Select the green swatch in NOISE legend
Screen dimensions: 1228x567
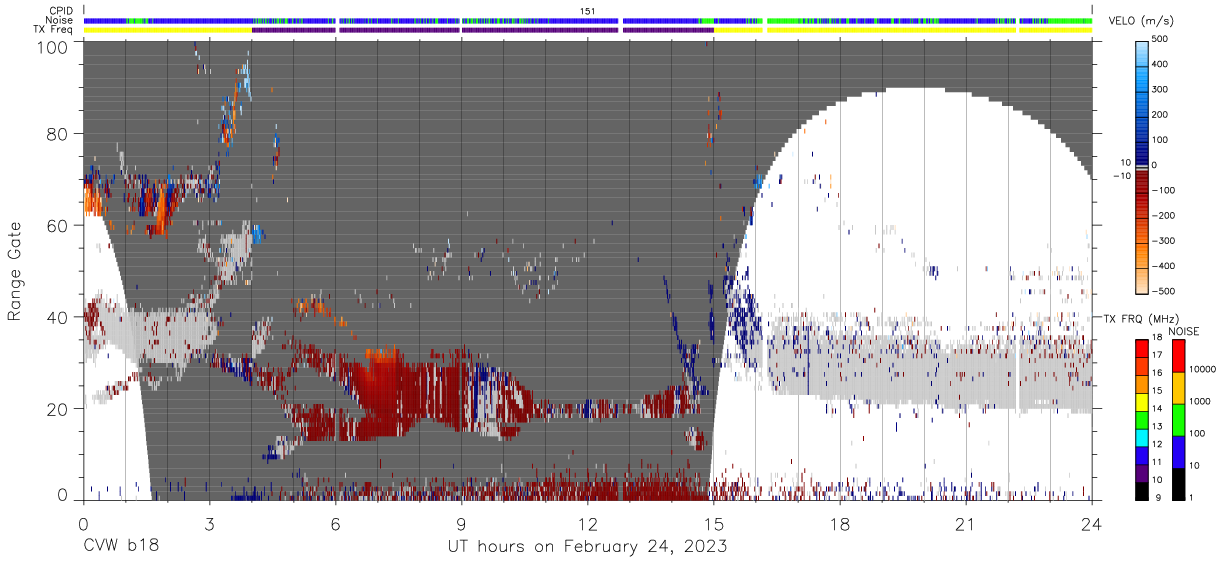click(x=1179, y=420)
